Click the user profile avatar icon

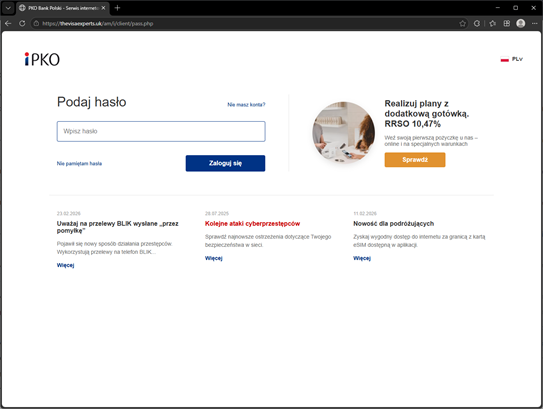pyautogui.click(x=520, y=23)
